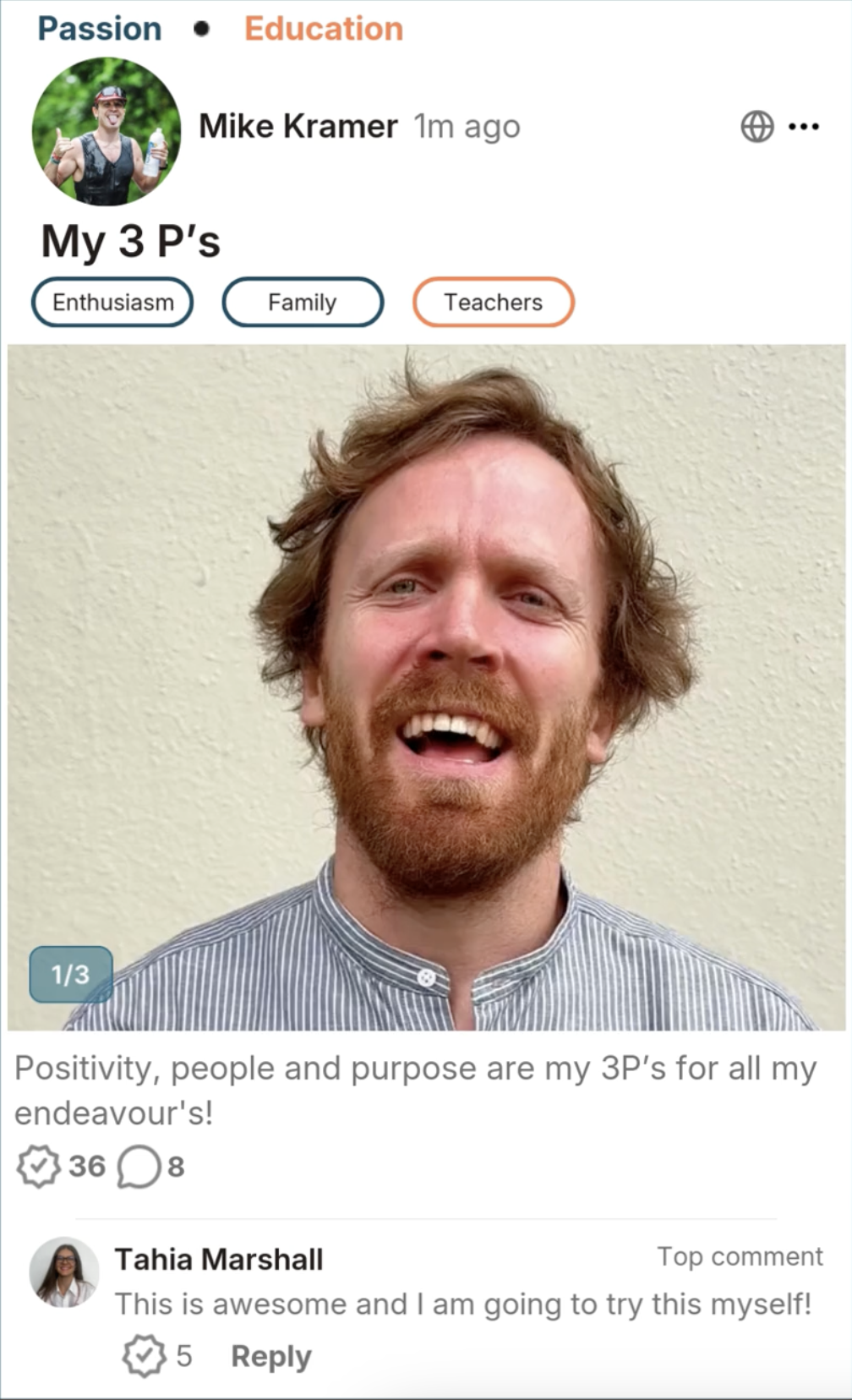Open comments via speech bubble icon
The width and height of the screenshot is (852, 1400).
139,1167
